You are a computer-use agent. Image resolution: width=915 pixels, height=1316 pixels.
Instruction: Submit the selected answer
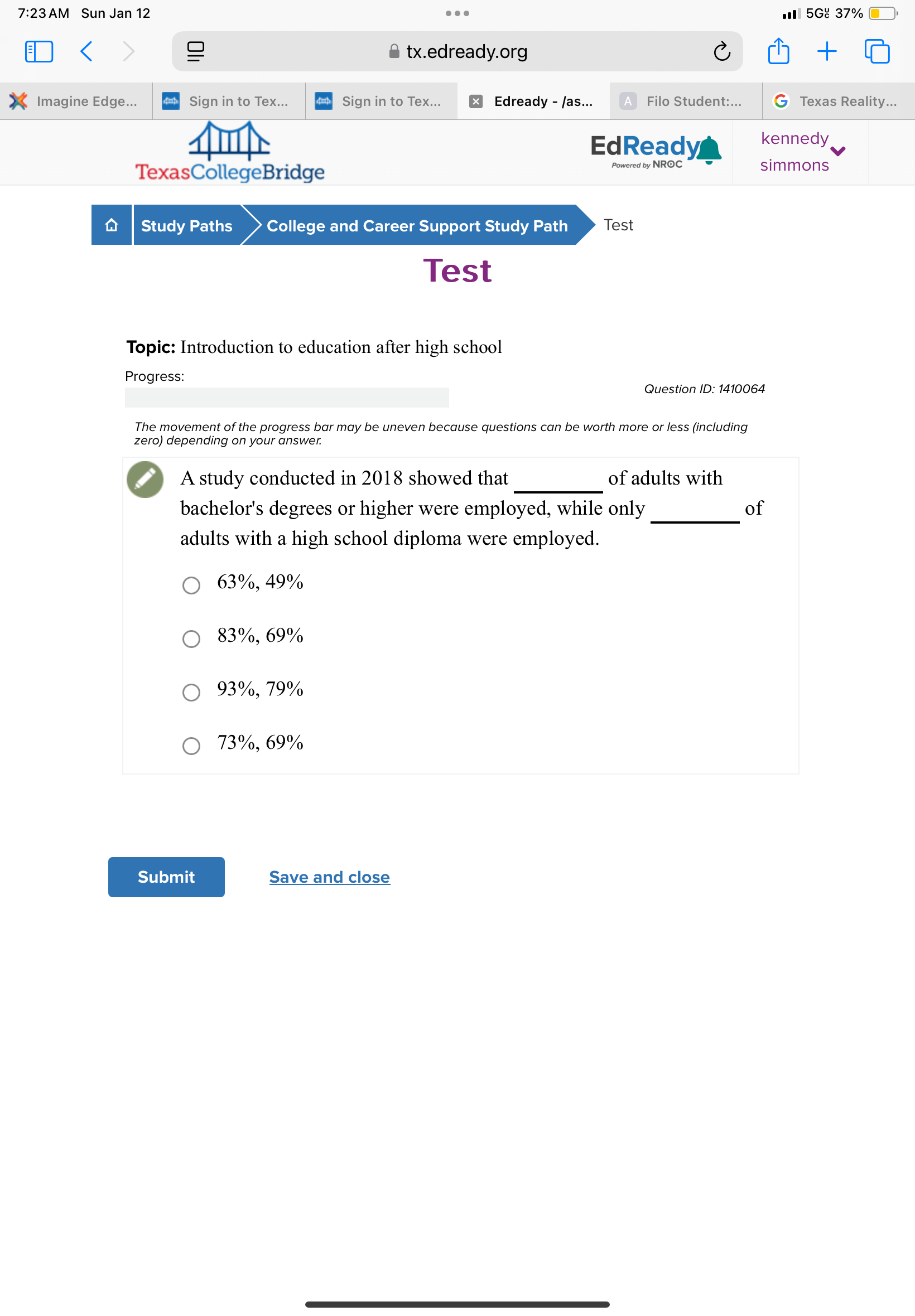point(166,877)
